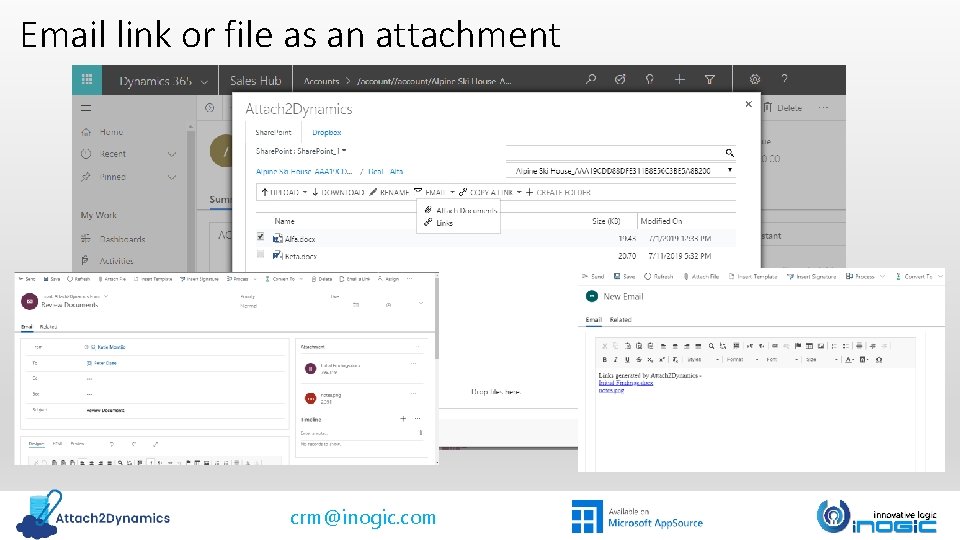Click the question mark help icon
The image size is (960, 540).
click(x=784, y=79)
